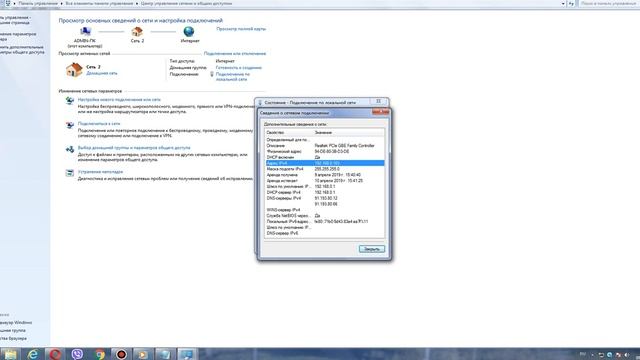640x360 pixels.
Task: Open Выбор домашней группы и параметров общего доступа
Action: click(134, 148)
